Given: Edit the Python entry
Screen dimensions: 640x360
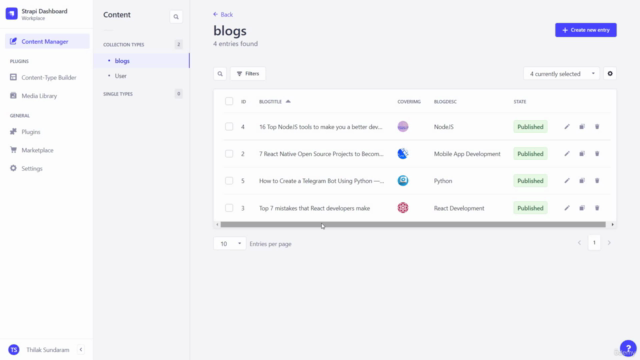Looking at the screenshot, I should [x=567, y=181].
